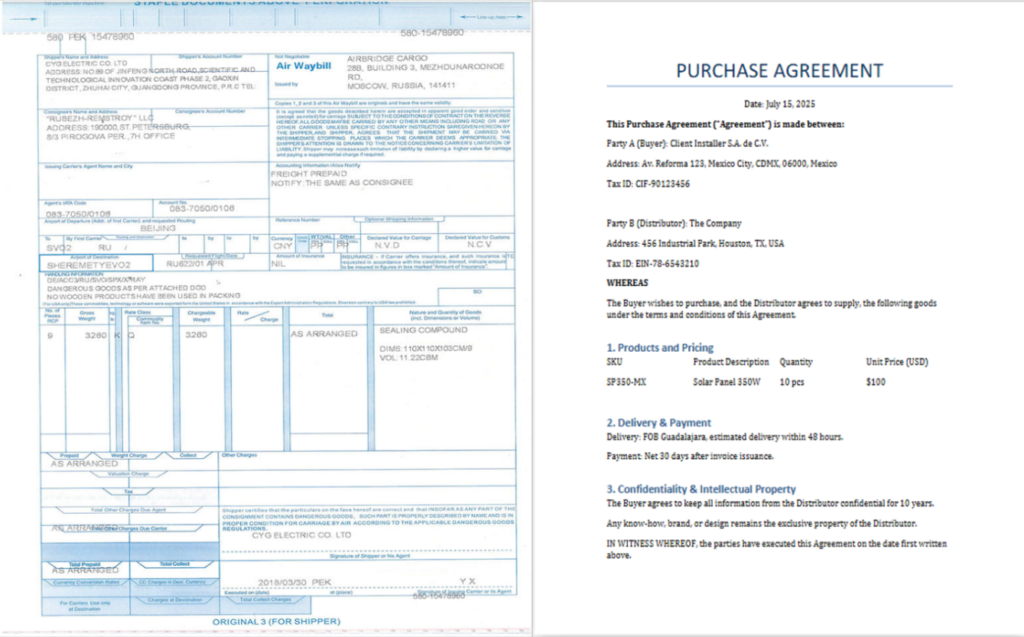Select the Delivery & Payment section heading
Screen dimensions: 1024x637
(659, 422)
